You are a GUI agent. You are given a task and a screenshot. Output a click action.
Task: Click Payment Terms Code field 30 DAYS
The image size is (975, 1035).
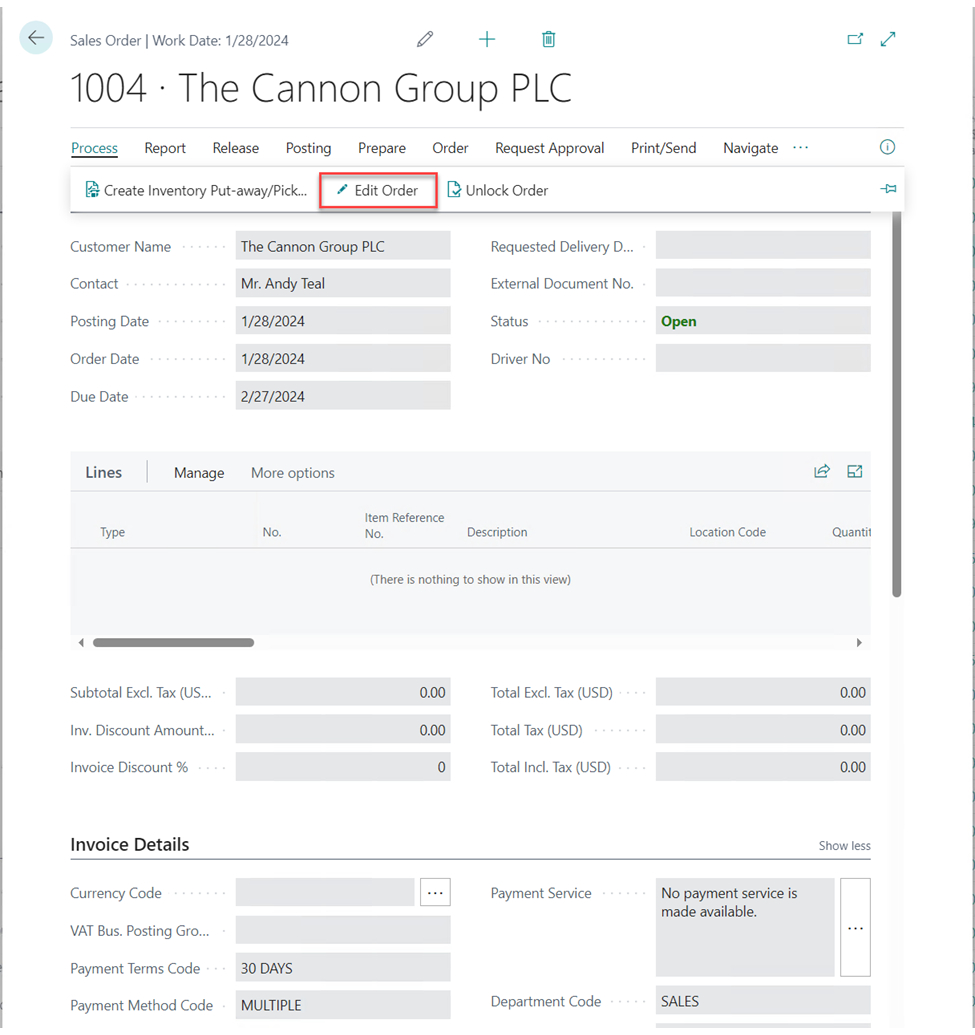[343, 968]
